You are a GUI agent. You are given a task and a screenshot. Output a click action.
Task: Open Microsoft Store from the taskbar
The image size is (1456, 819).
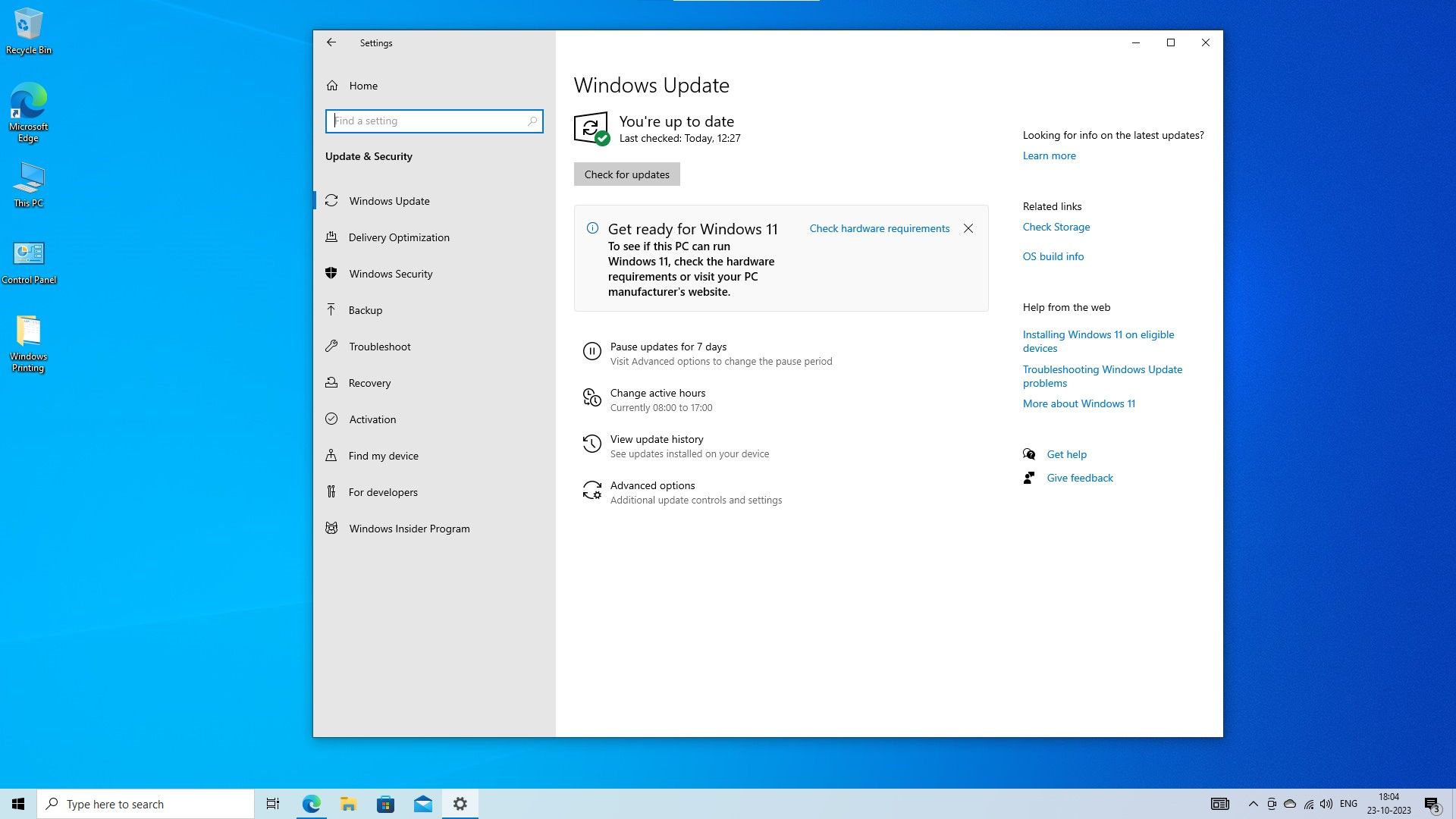click(385, 804)
